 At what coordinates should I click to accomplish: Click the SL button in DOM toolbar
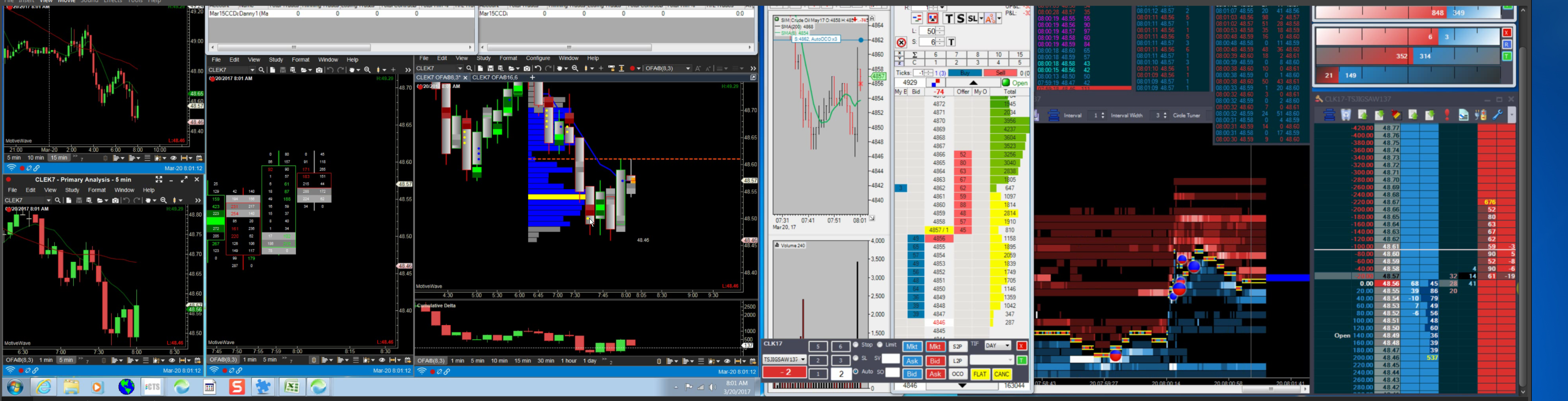pos(973,19)
